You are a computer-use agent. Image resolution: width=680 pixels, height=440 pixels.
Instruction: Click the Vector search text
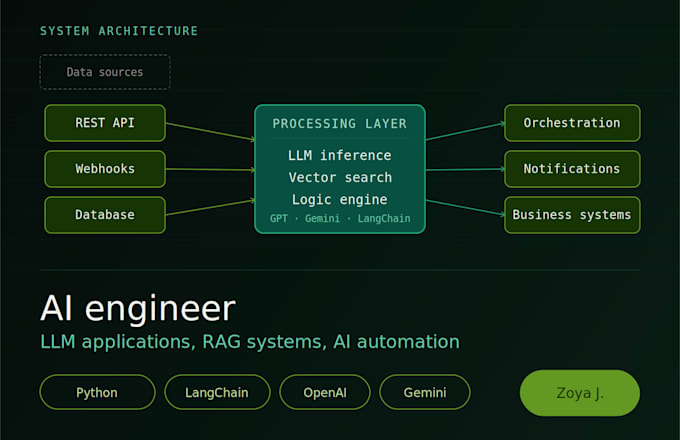click(340, 177)
